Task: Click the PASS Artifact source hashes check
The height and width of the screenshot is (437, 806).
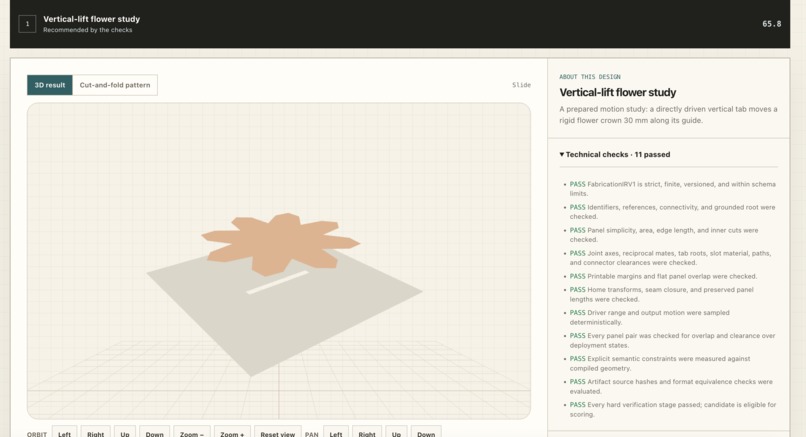Action: tap(671, 387)
